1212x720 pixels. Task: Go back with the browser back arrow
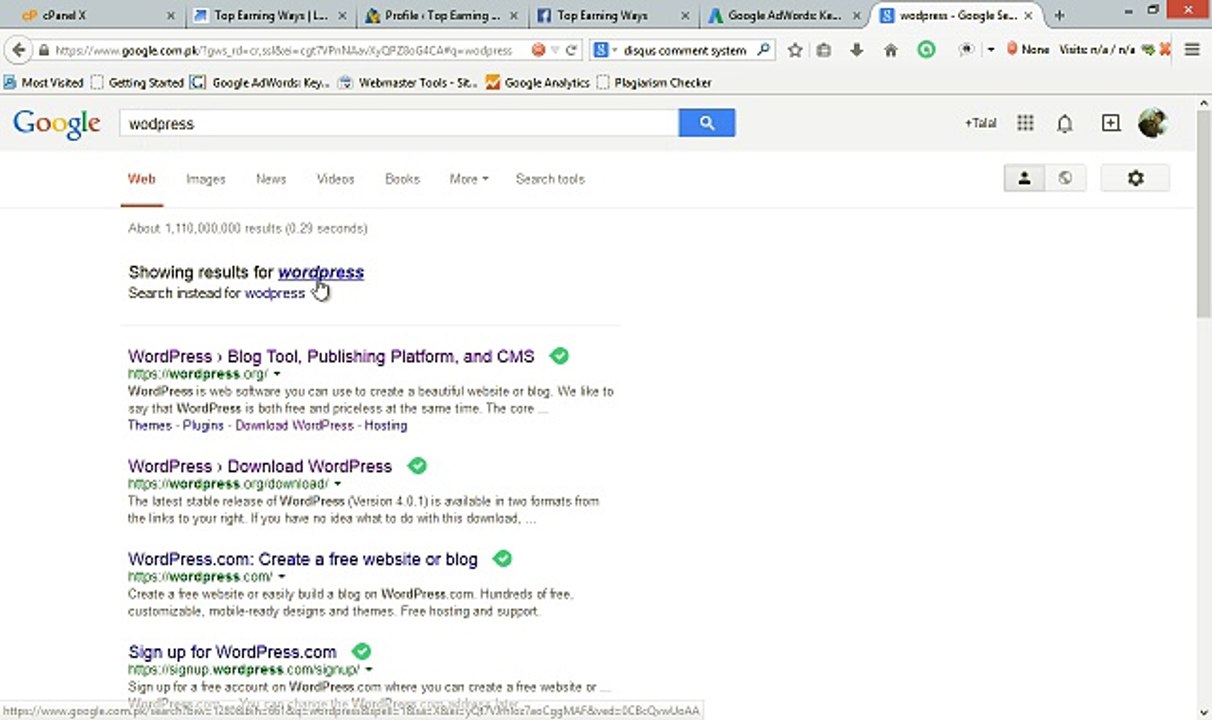click(x=18, y=50)
